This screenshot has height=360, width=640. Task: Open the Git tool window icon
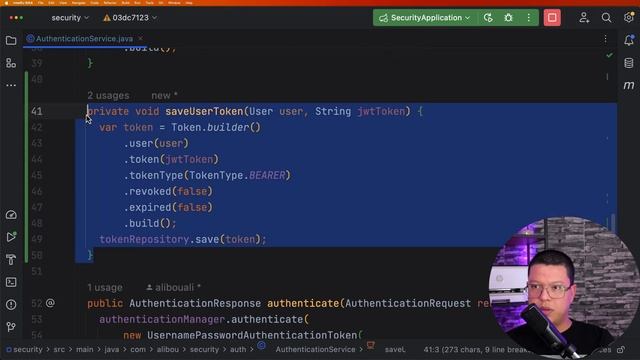click(x=11, y=327)
